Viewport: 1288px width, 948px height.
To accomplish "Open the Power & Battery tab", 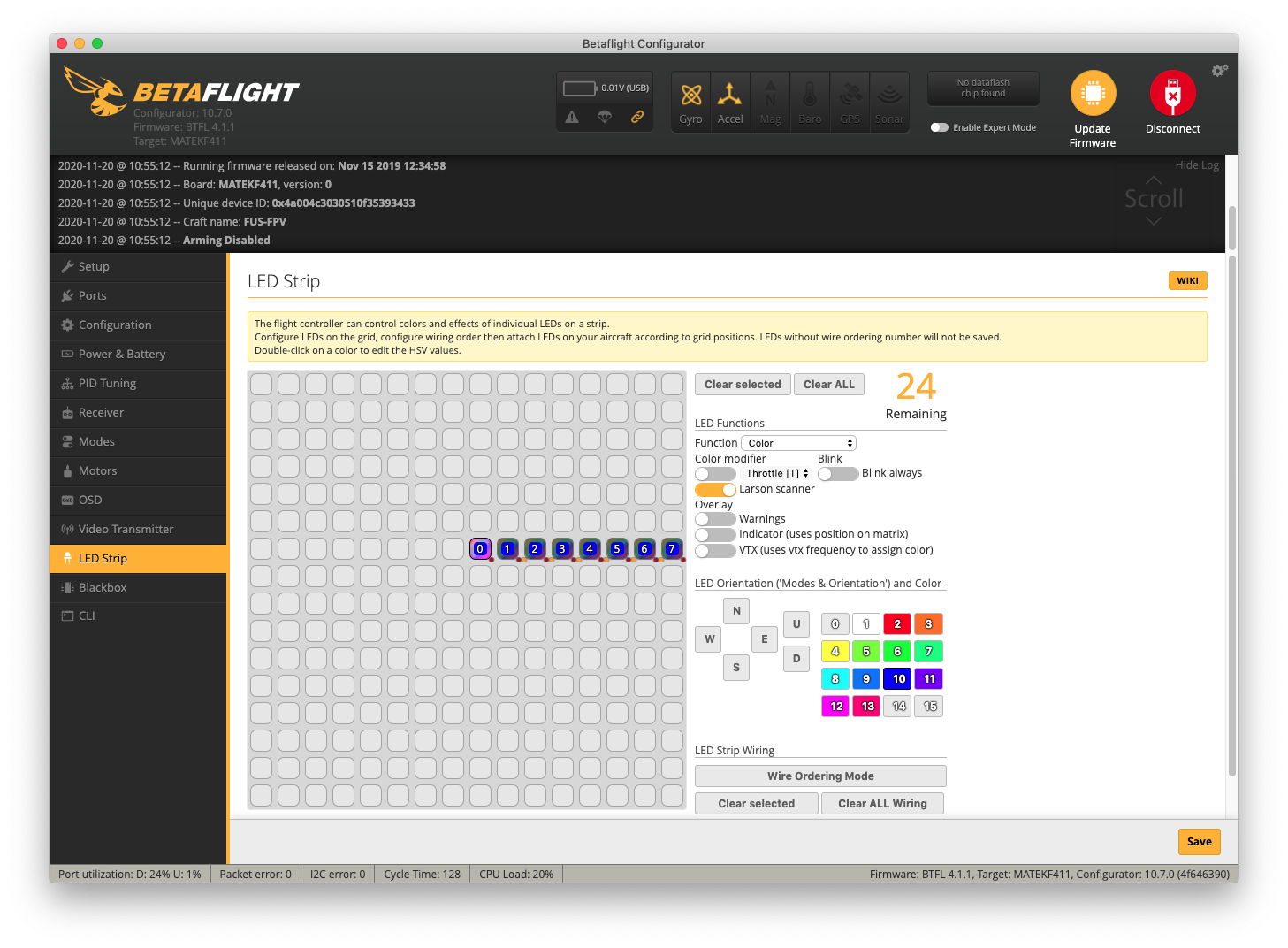I will click(139, 355).
